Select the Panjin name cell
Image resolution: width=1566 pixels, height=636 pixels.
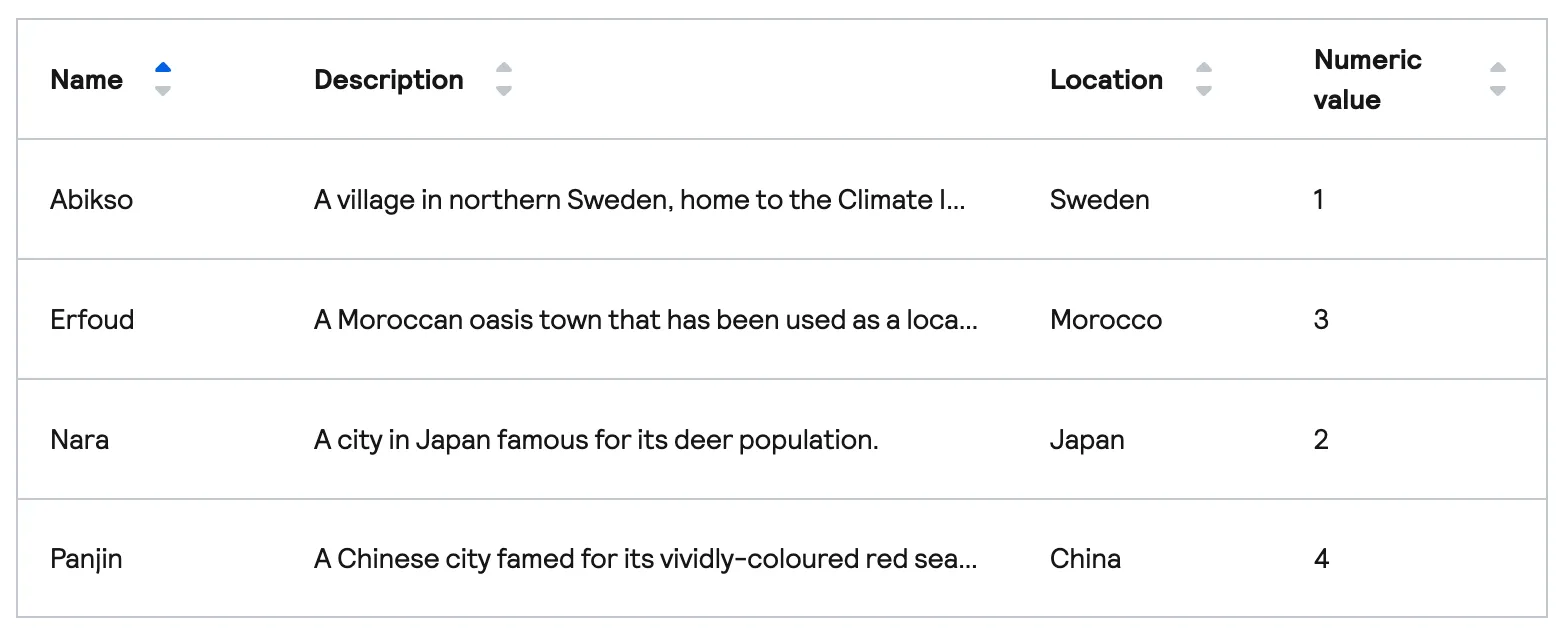(86, 559)
